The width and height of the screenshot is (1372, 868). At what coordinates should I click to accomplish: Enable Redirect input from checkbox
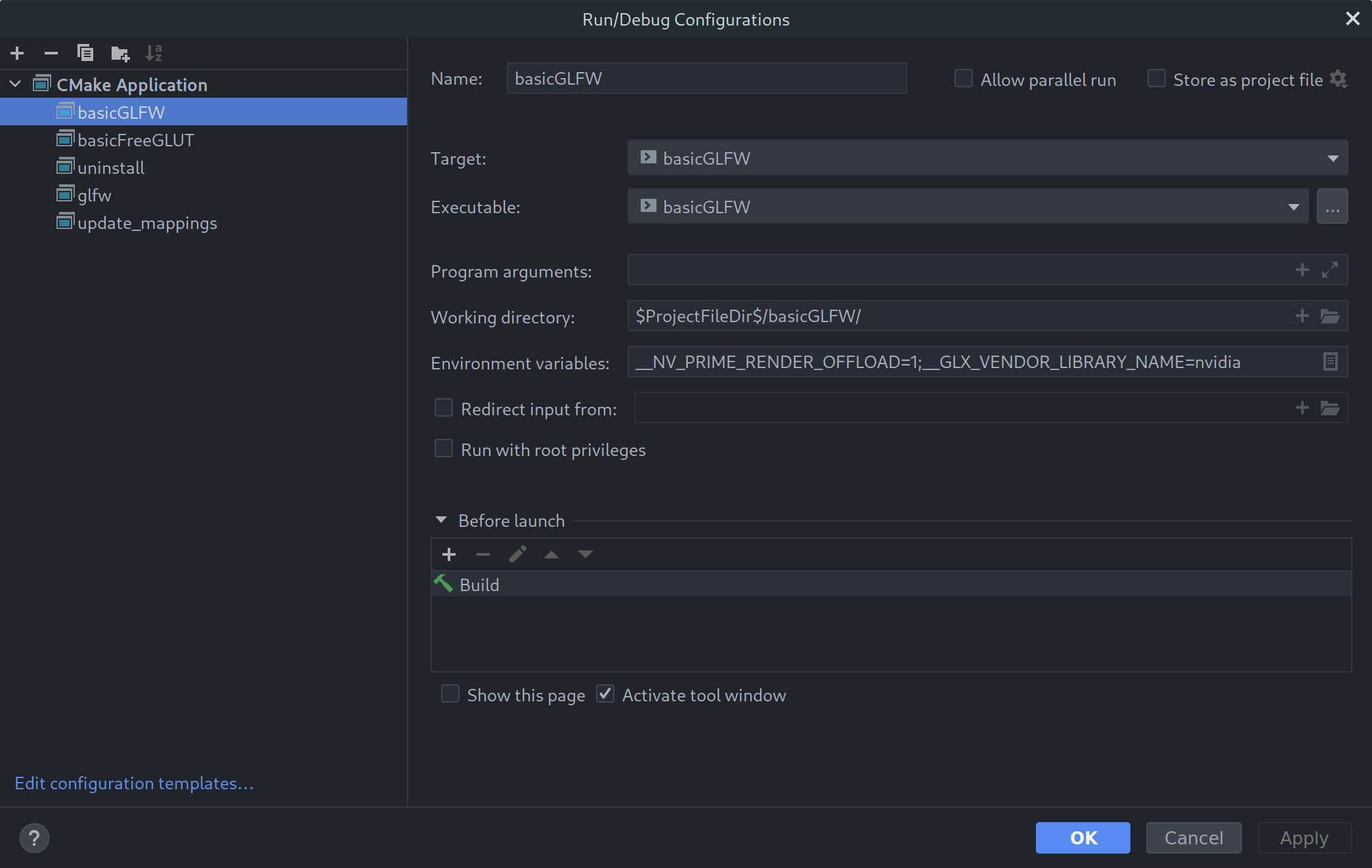point(443,408)
